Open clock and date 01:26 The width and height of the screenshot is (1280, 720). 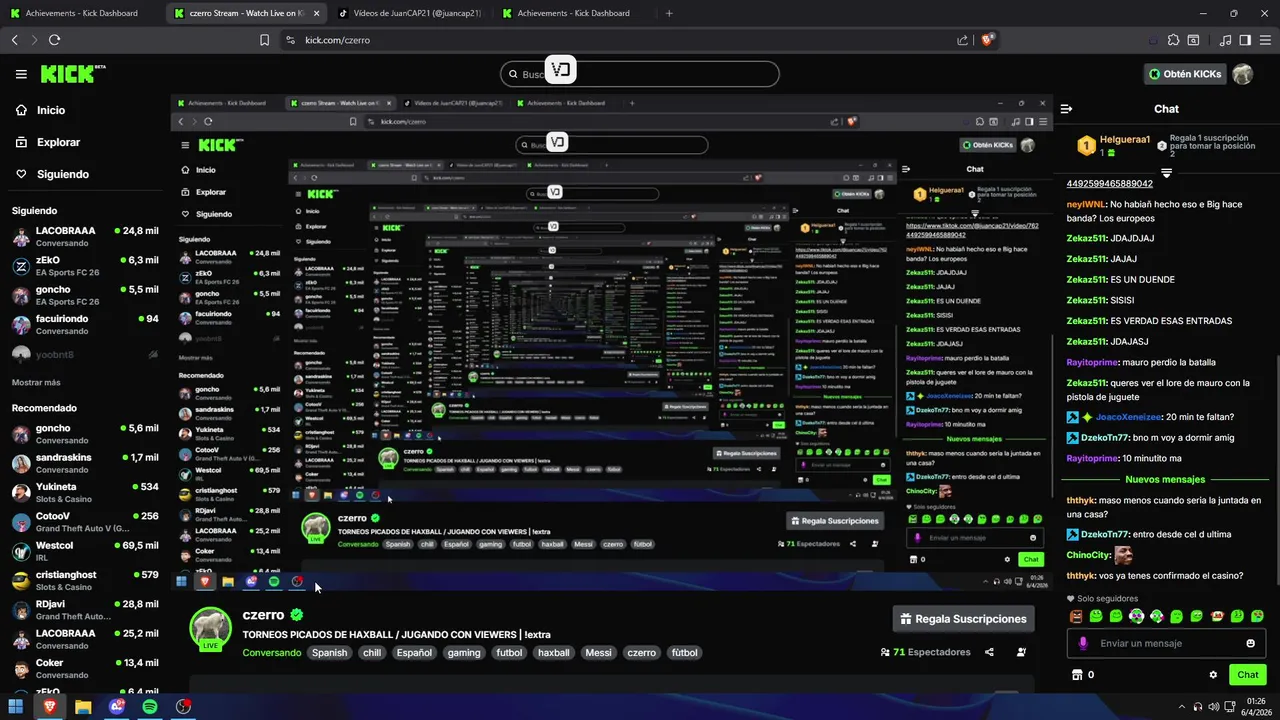[x=1257, y=706]
